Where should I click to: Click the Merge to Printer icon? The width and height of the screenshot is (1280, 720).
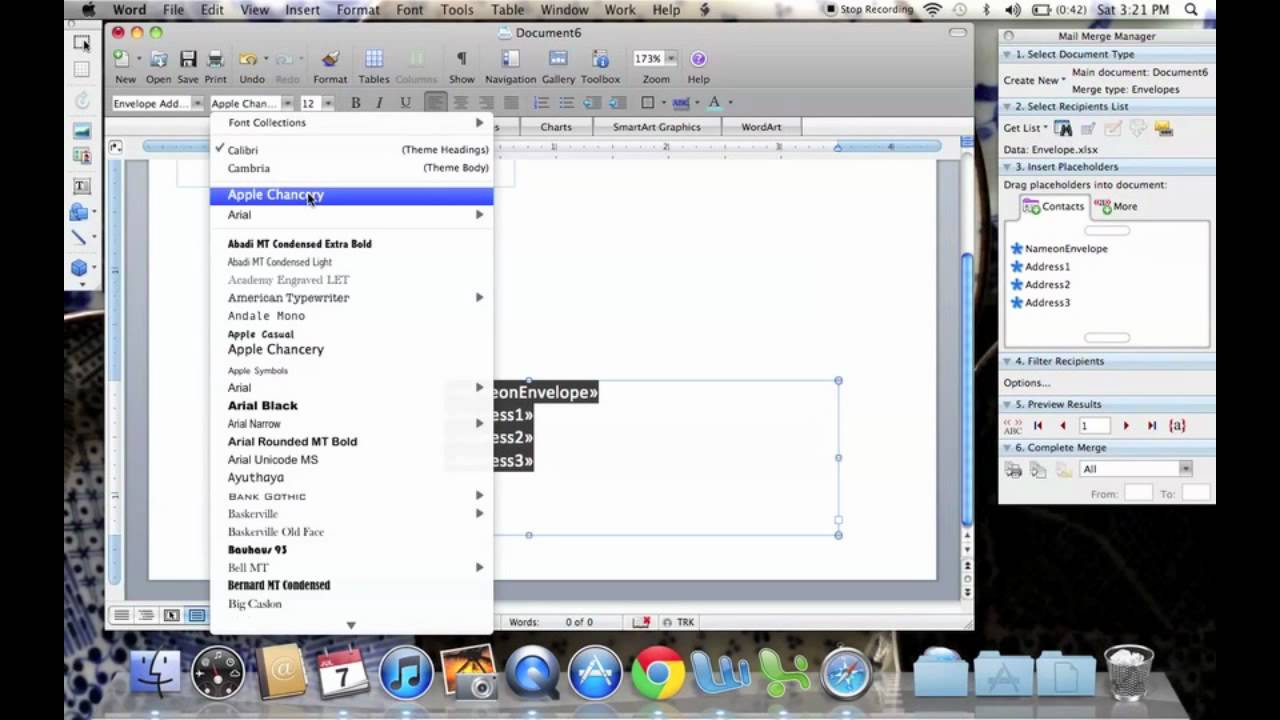pos(1014,470)
